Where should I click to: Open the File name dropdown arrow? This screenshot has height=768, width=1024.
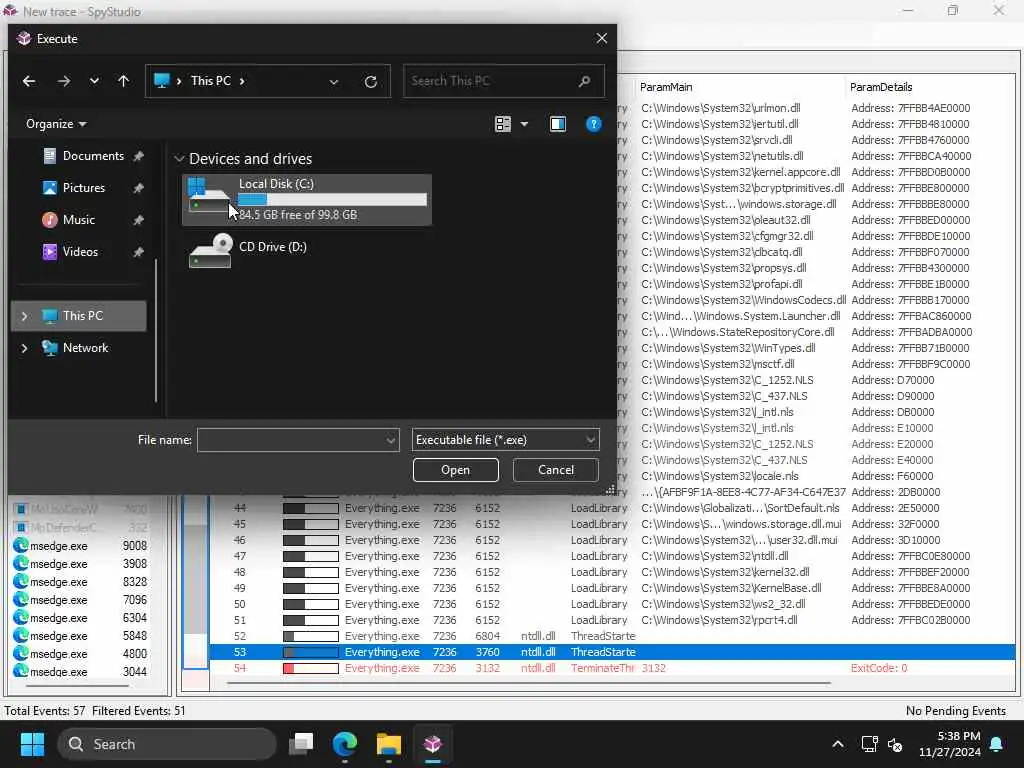pos(391,440)
